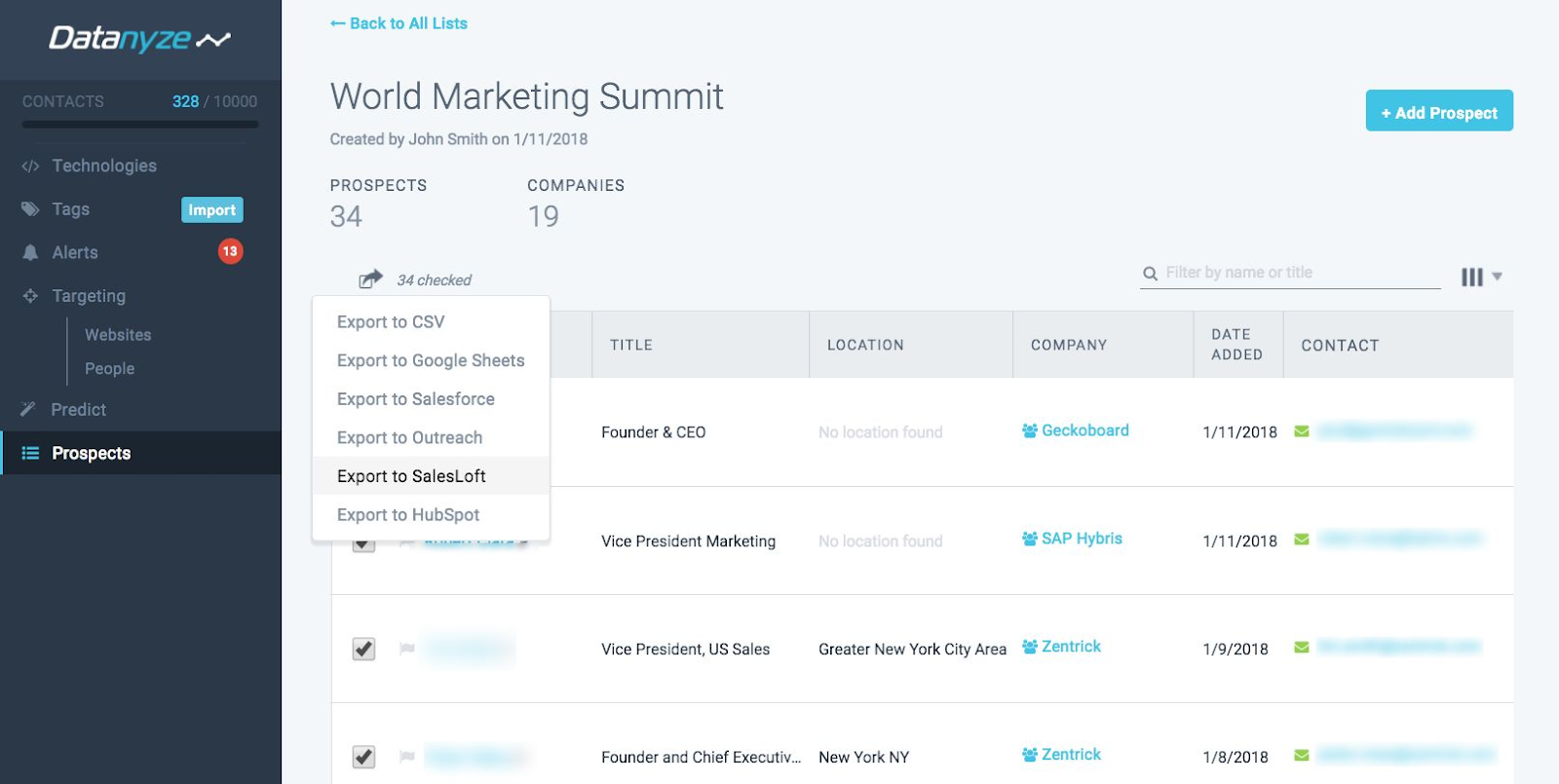This screenshot has width=1559, height=784.
Task: Select Export to SalesLoft
Action: pyautogui.click(x=431, y=476)
